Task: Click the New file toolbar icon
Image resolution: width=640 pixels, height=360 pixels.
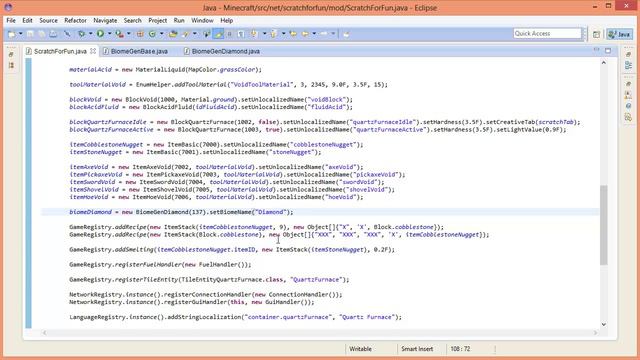Action: [12, 34]
